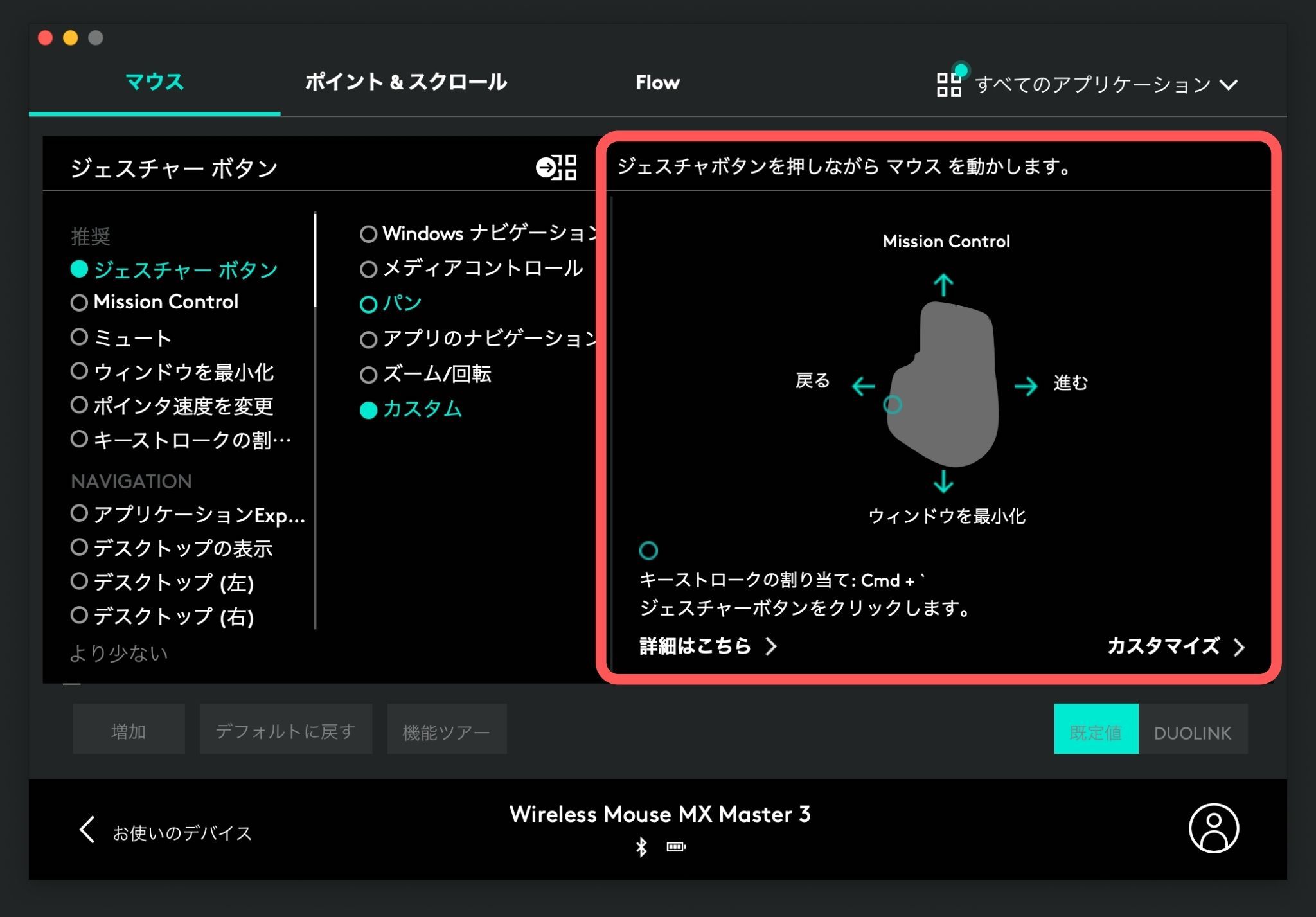Image resolution: width=1316 pixels, height=917 pixels.
Task: Click the down arrow for ウィンドウを最小化 gesture
Action: (943, 481)
